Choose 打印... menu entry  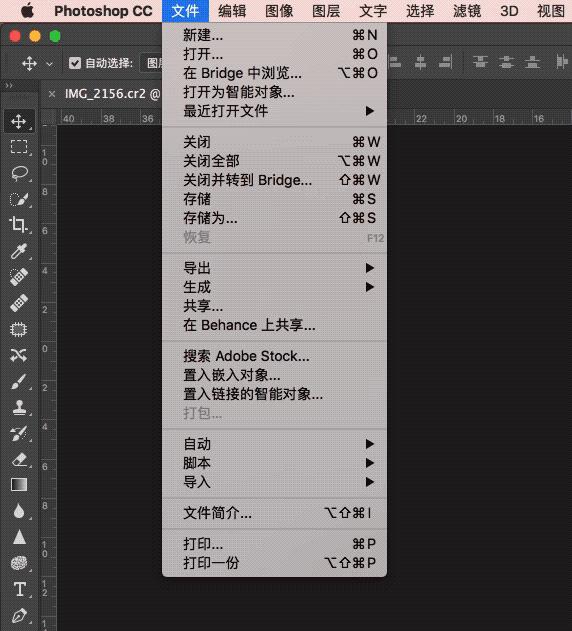(275, 544)
